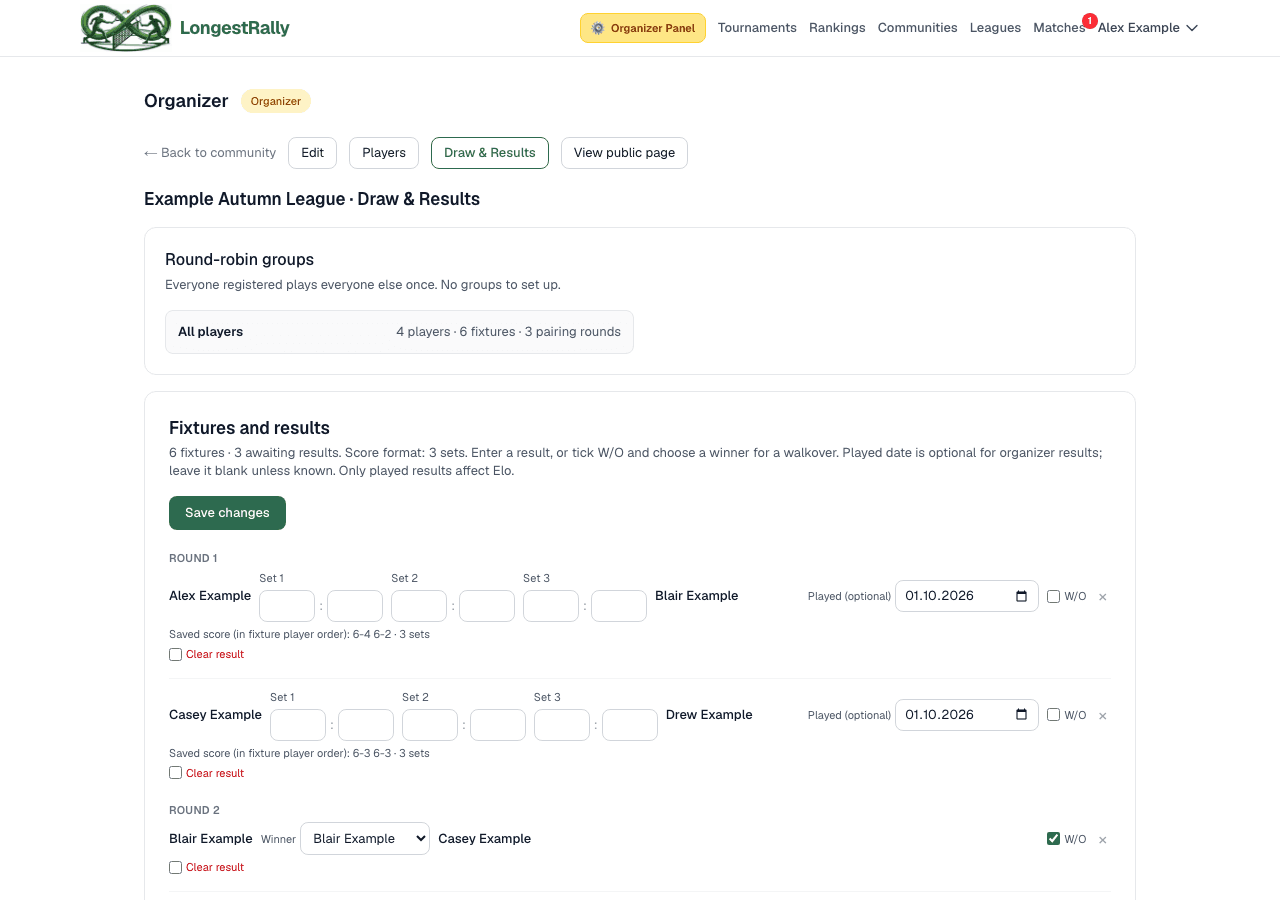Viewport: 1280px width, 900px height.
Task: Click the Edit button
Action: tap(312, 153)
